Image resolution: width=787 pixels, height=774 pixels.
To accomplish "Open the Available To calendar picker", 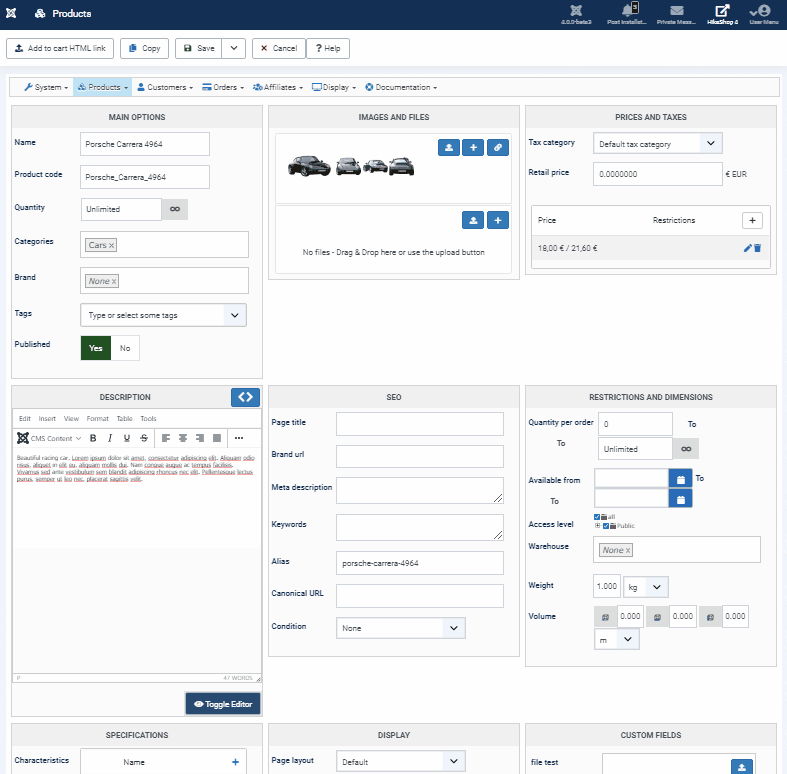I will click(681, 499).
